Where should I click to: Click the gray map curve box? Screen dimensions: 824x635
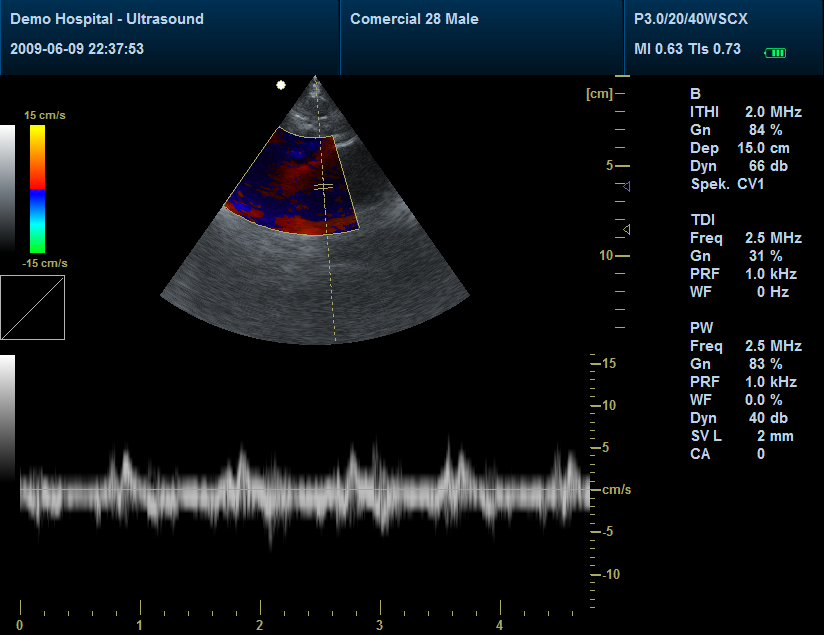pyautogui.click(x=33, y=307)
